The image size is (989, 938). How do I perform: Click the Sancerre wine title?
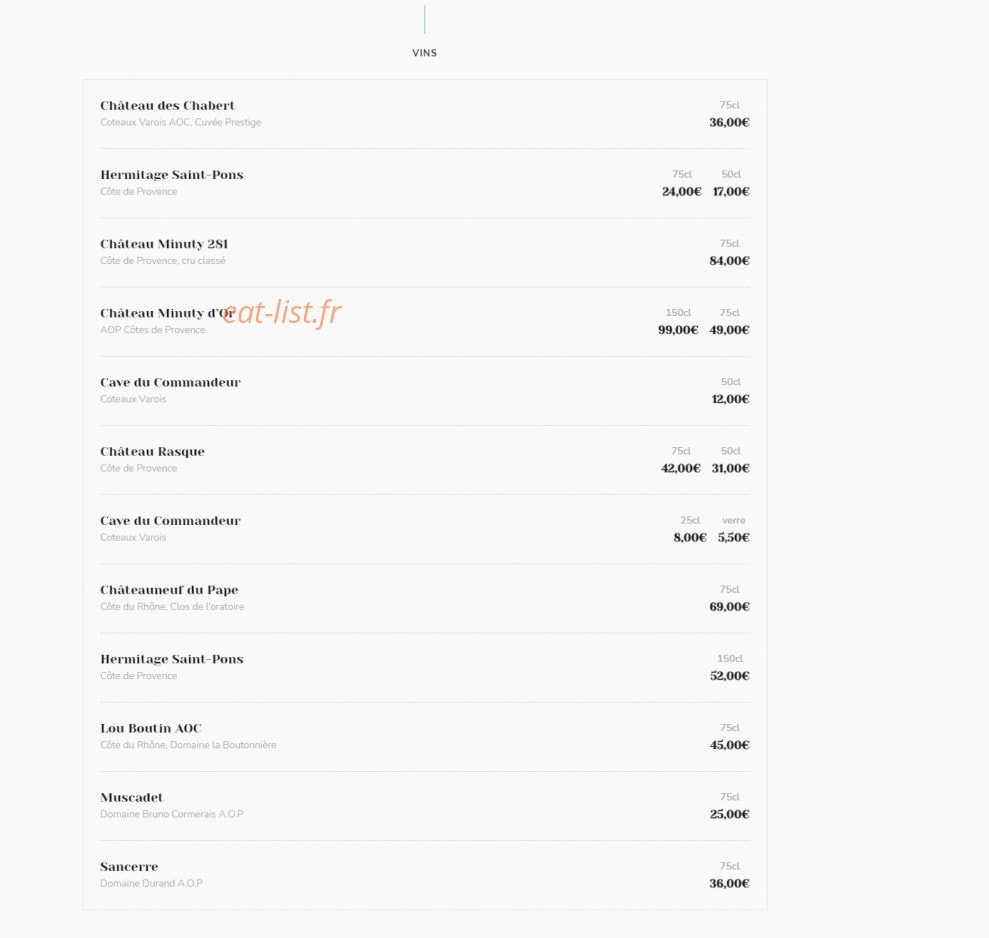[x=129, y=867]
